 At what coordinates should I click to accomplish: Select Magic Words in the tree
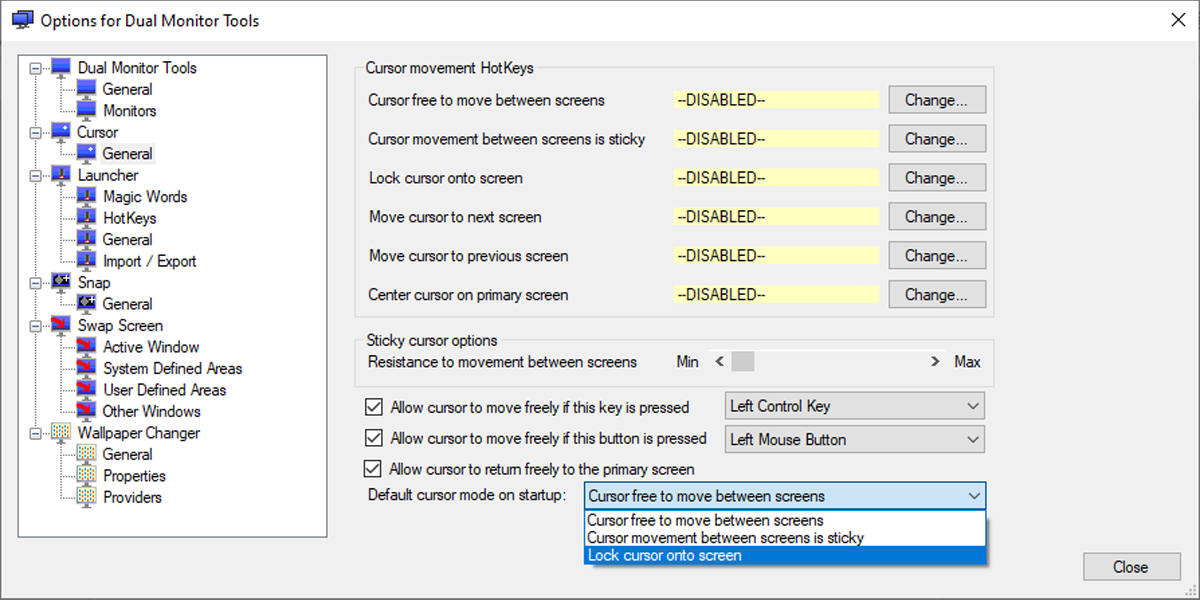[x=145, y=197]
